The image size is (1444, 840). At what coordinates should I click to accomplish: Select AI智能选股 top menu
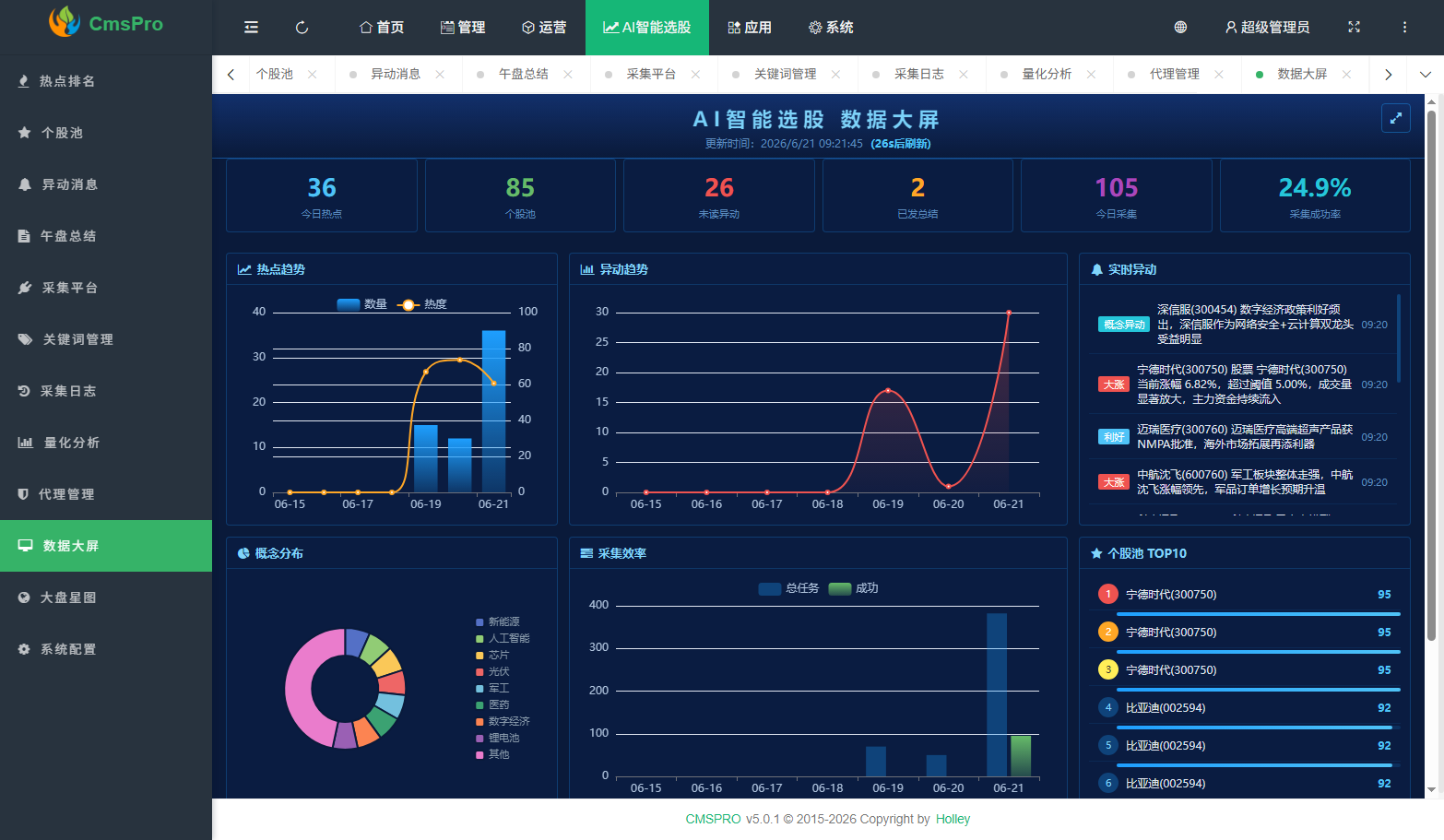pyautogui.click(x=647, y=28)
